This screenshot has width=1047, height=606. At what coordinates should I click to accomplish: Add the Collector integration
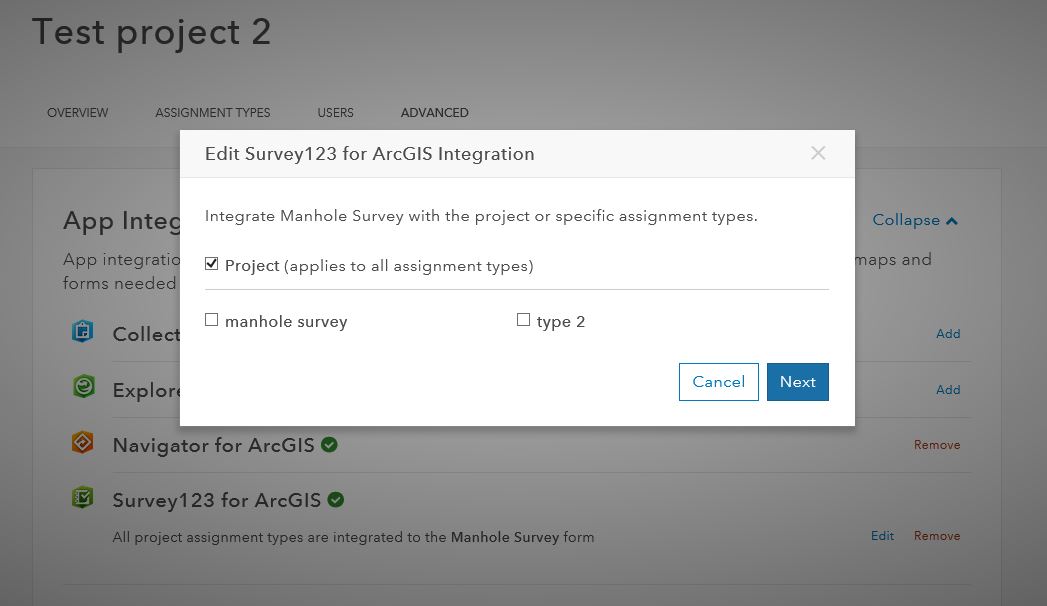tap(948, 334)
